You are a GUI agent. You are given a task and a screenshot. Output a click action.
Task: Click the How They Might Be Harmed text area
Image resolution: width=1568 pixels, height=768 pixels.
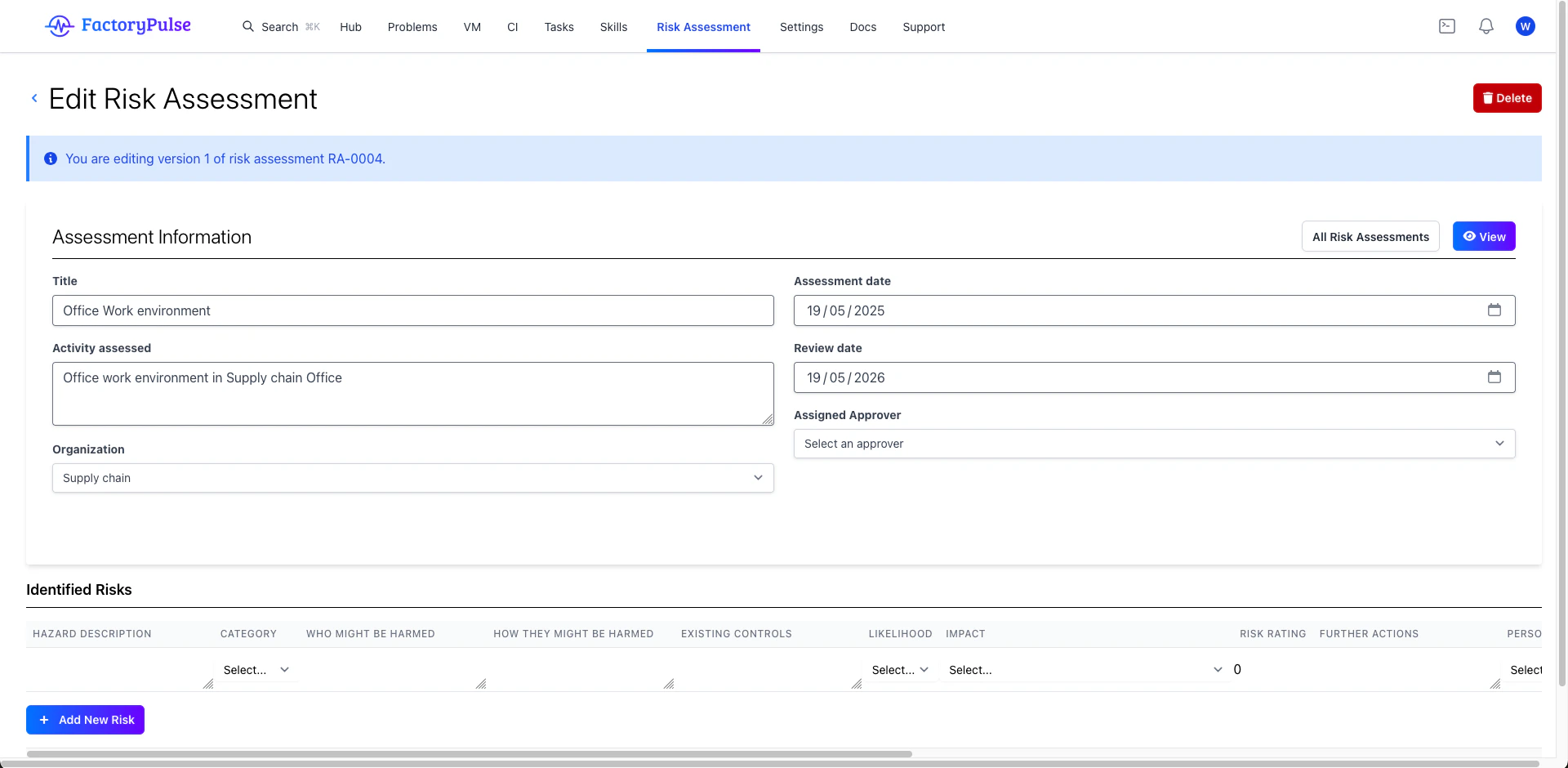[582, 670]
